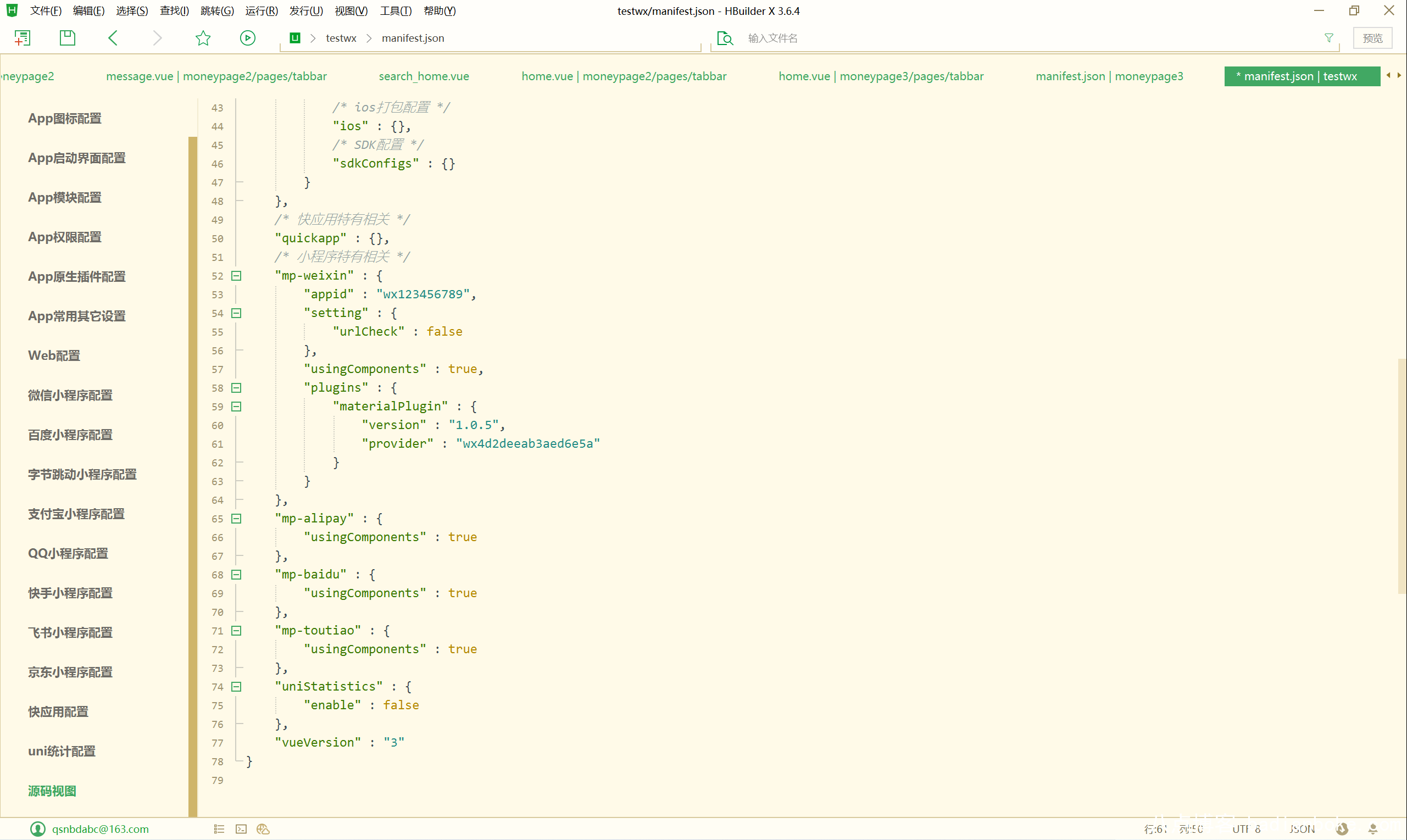Click the bookmark star icon

(x=203, y=38)
